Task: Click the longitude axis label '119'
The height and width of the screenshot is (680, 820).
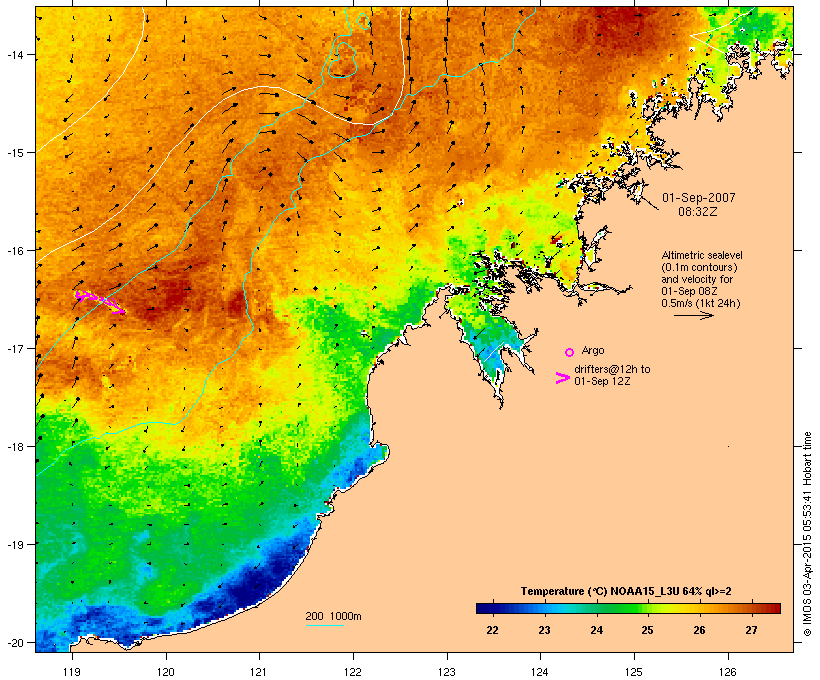Action: click(72, 672)
